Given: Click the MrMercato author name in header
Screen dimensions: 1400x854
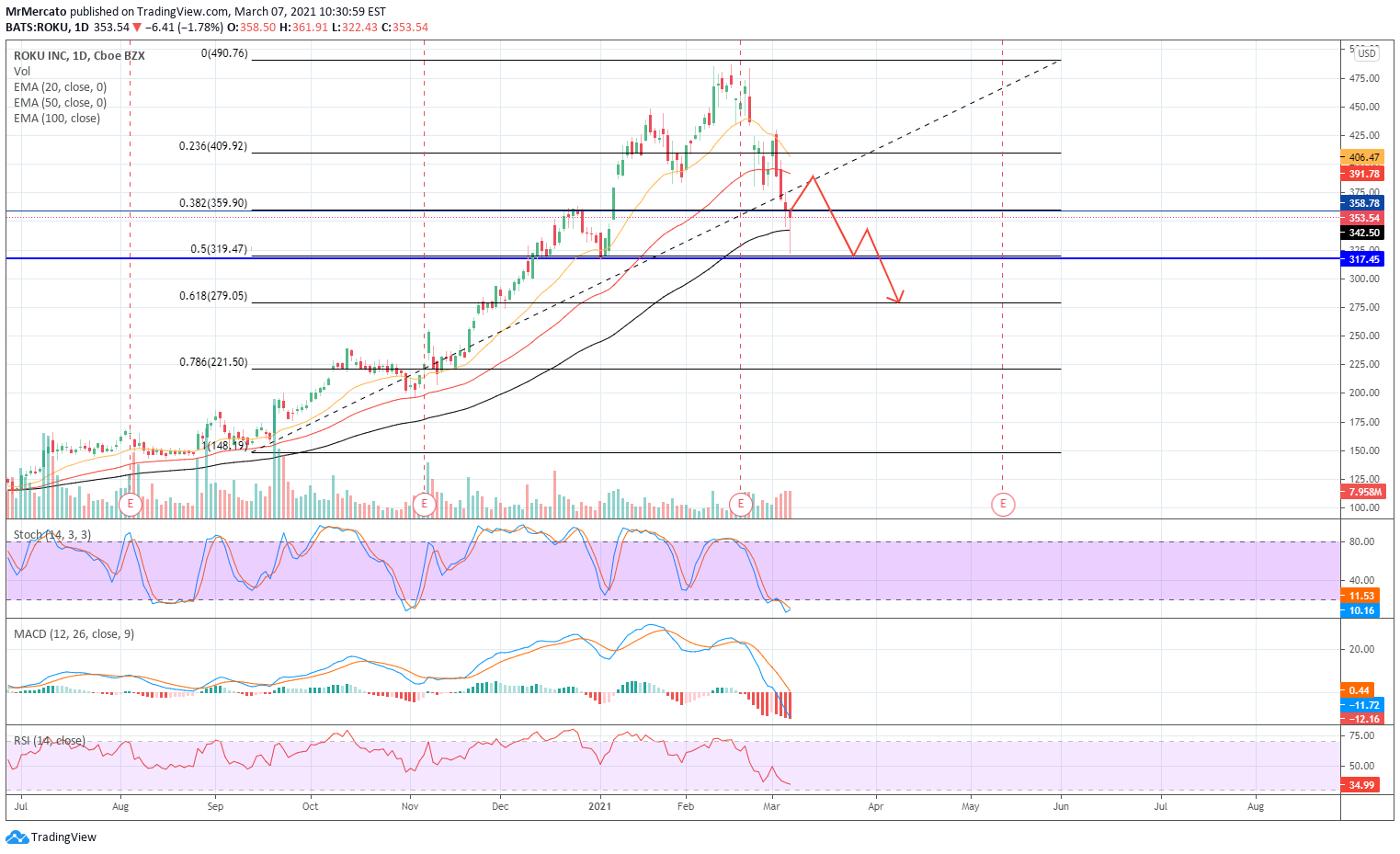Looking at the screenshot, I should 36,12.
